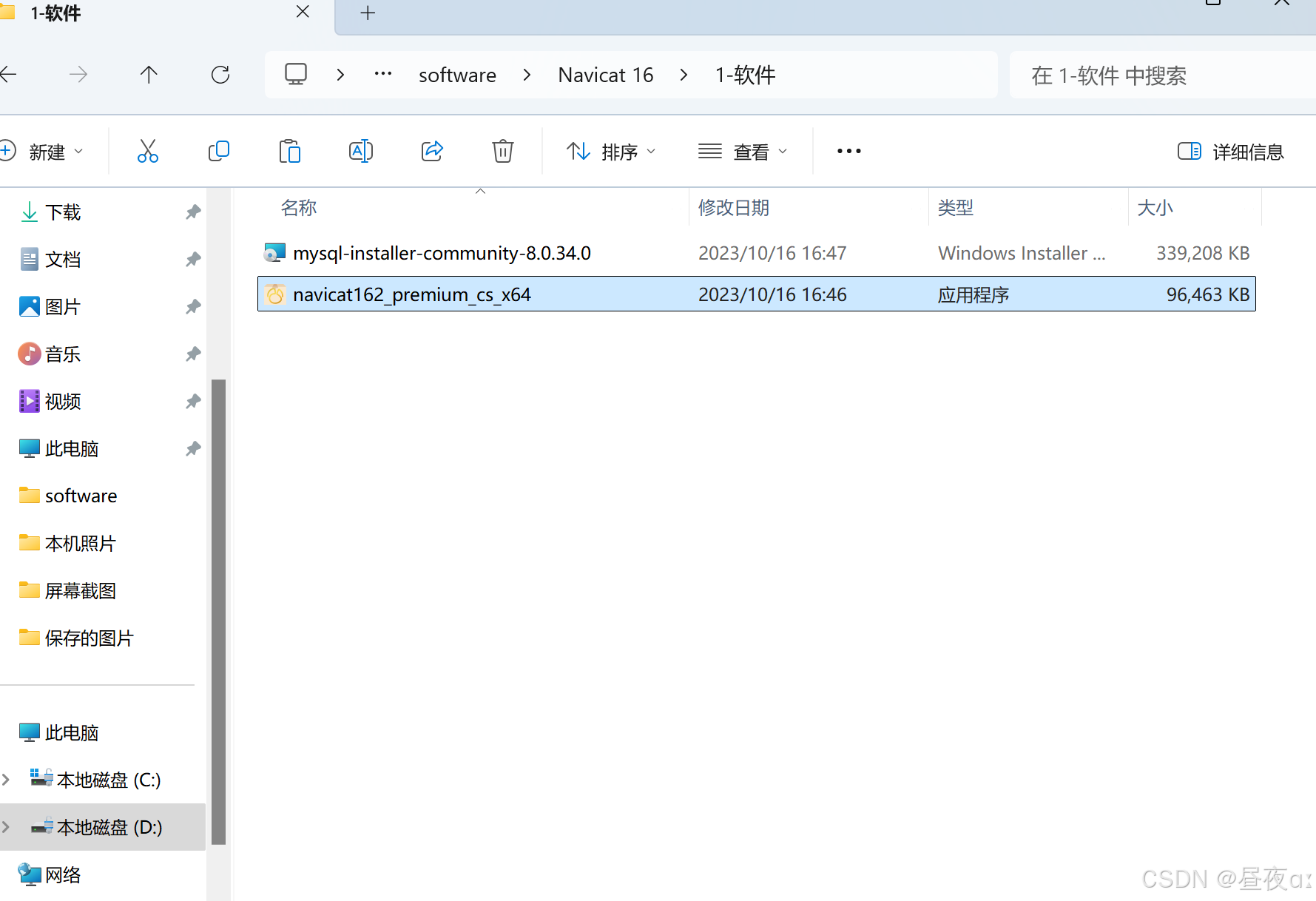Viewport: 1316px width, 901px height.
Task: Open 视频 in the sidebar
Action: pos(63,402)
